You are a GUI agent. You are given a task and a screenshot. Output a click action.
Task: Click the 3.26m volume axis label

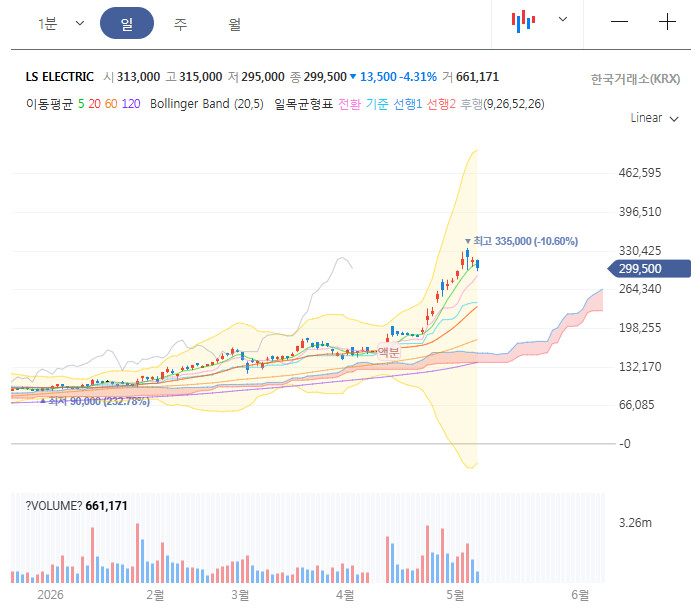635,523
